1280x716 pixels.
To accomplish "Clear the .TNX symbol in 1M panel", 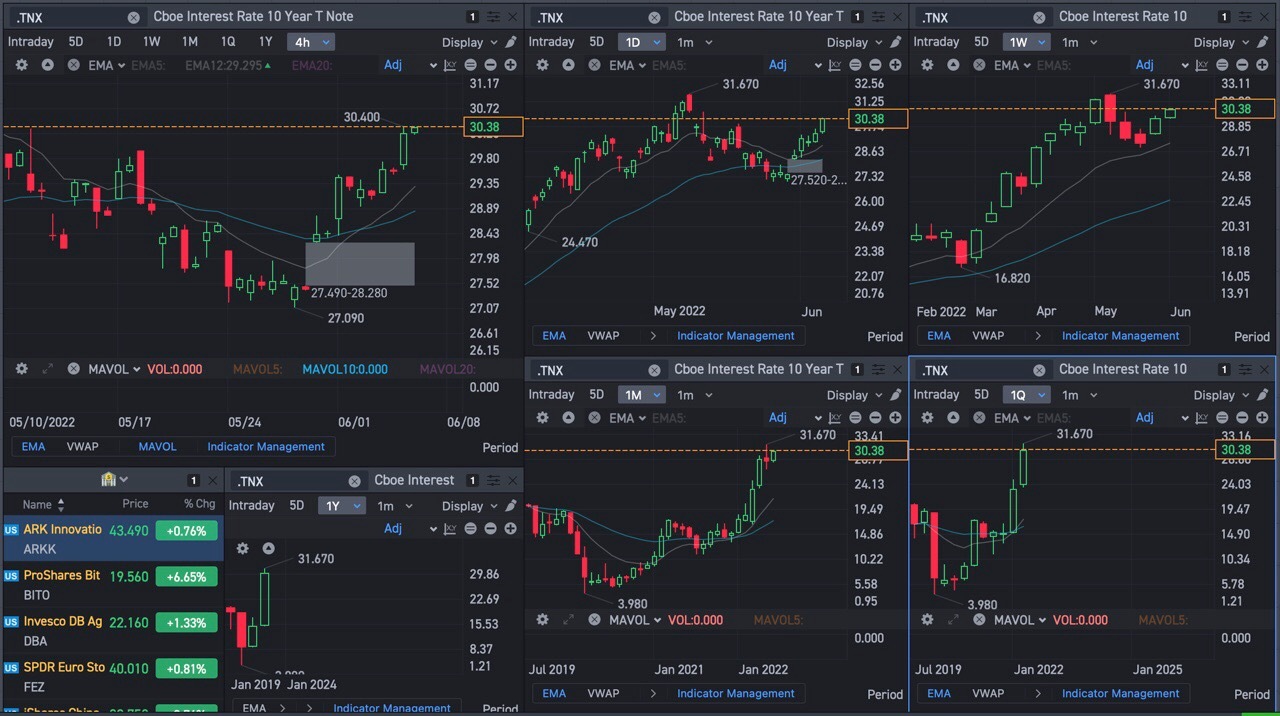I will point(655,370).
